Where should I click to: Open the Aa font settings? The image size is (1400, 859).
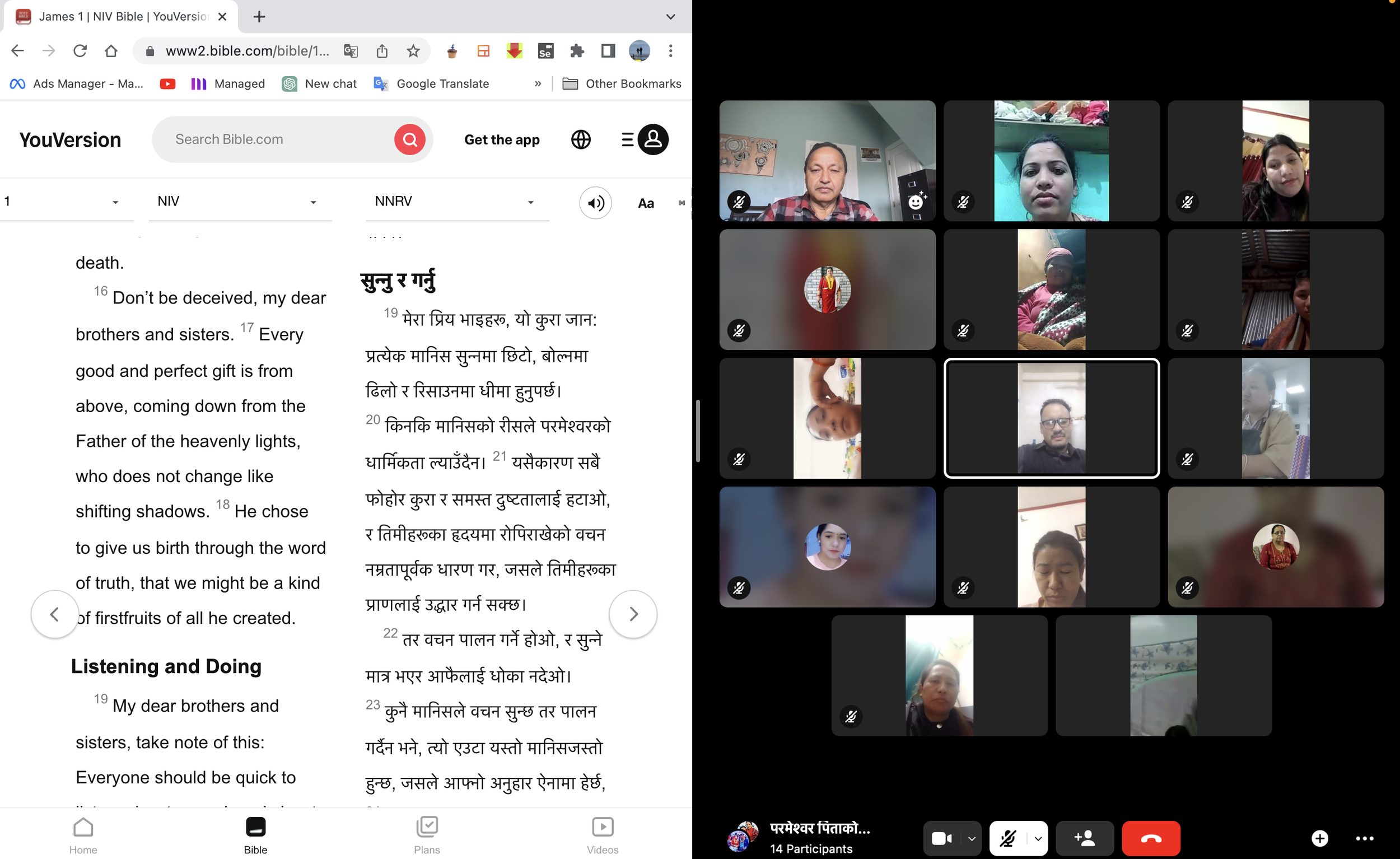tap(646, 203)
